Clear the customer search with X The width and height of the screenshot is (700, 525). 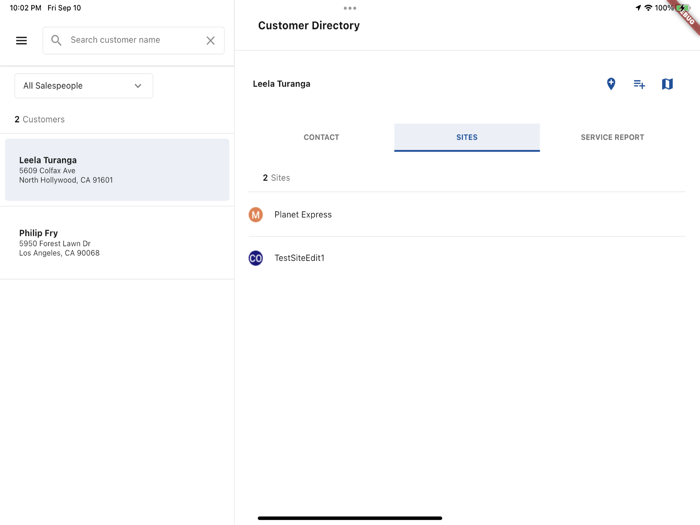pyautogui.click(x=210, y=41)
